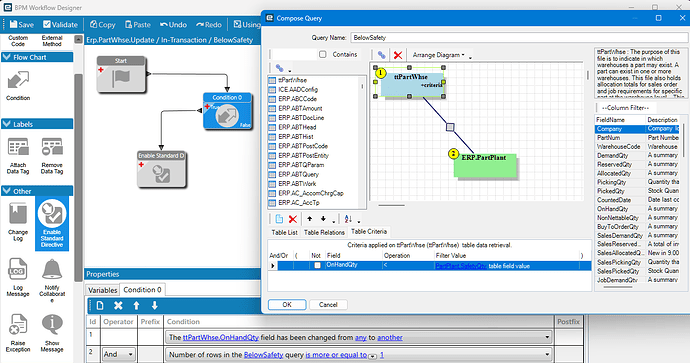Toggle the Not checkbox on OnHandQty row
The image size is (690, 363).
(317, 265)
